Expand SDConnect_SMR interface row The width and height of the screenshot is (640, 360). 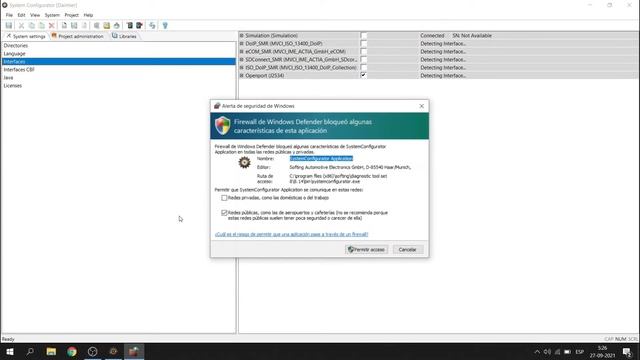tap(242, 60)
